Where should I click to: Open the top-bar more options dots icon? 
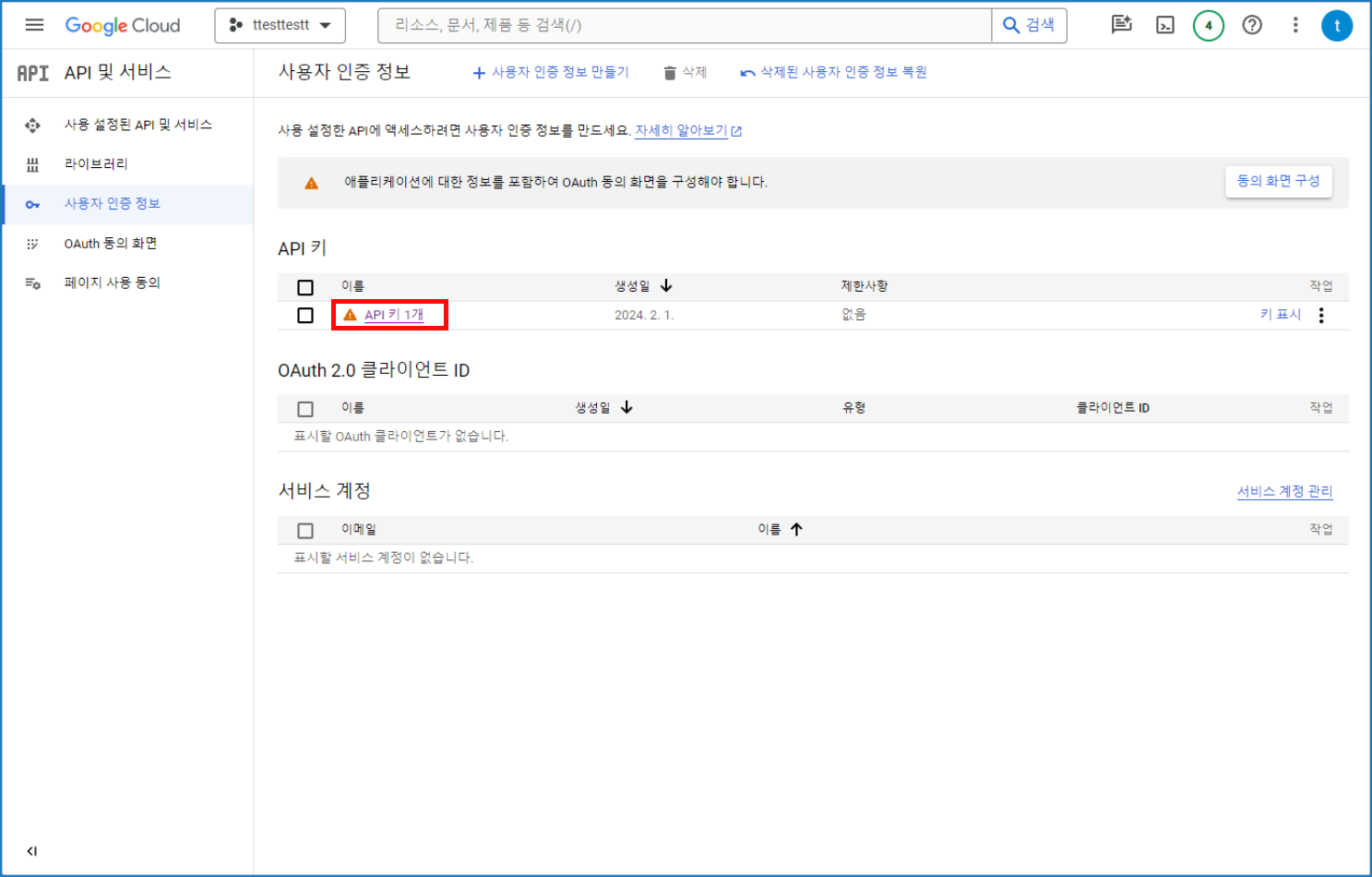[x=1295, y=25]
